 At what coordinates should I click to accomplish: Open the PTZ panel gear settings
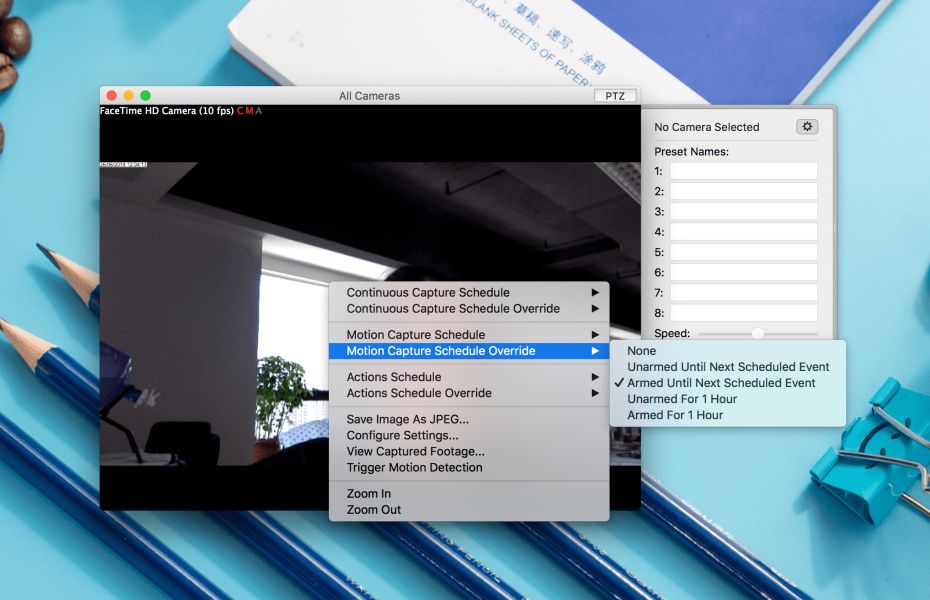(x=807, y=126)
